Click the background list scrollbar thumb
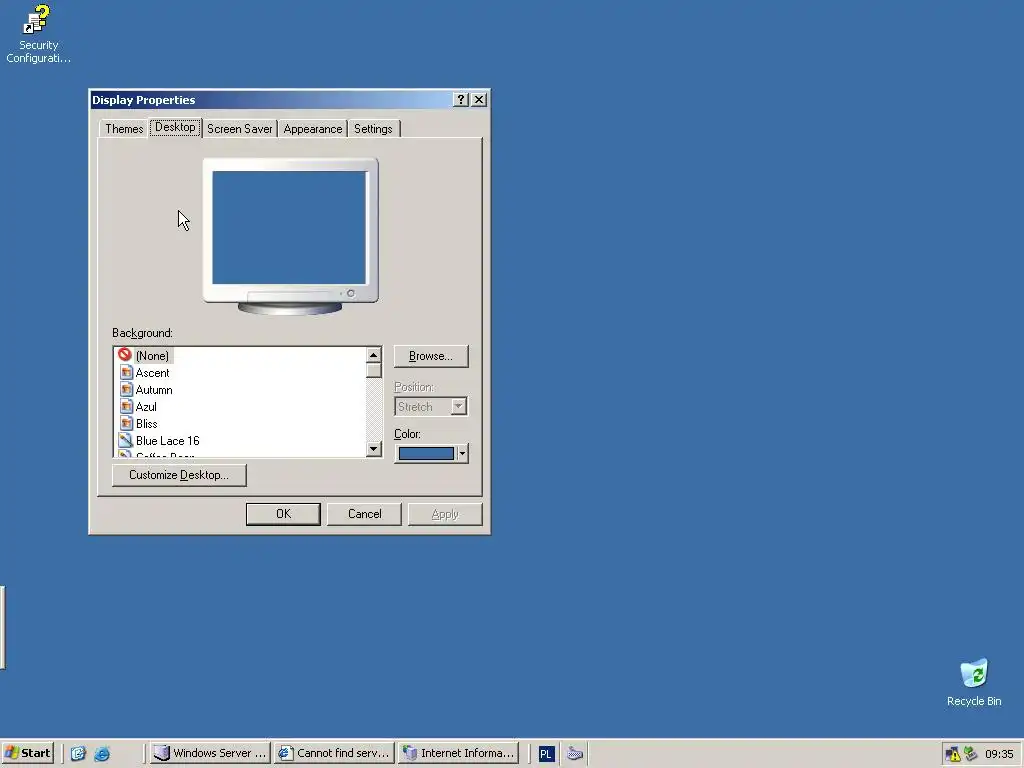The height and width of the screenshot is (768, 1024). coord(374,370)
